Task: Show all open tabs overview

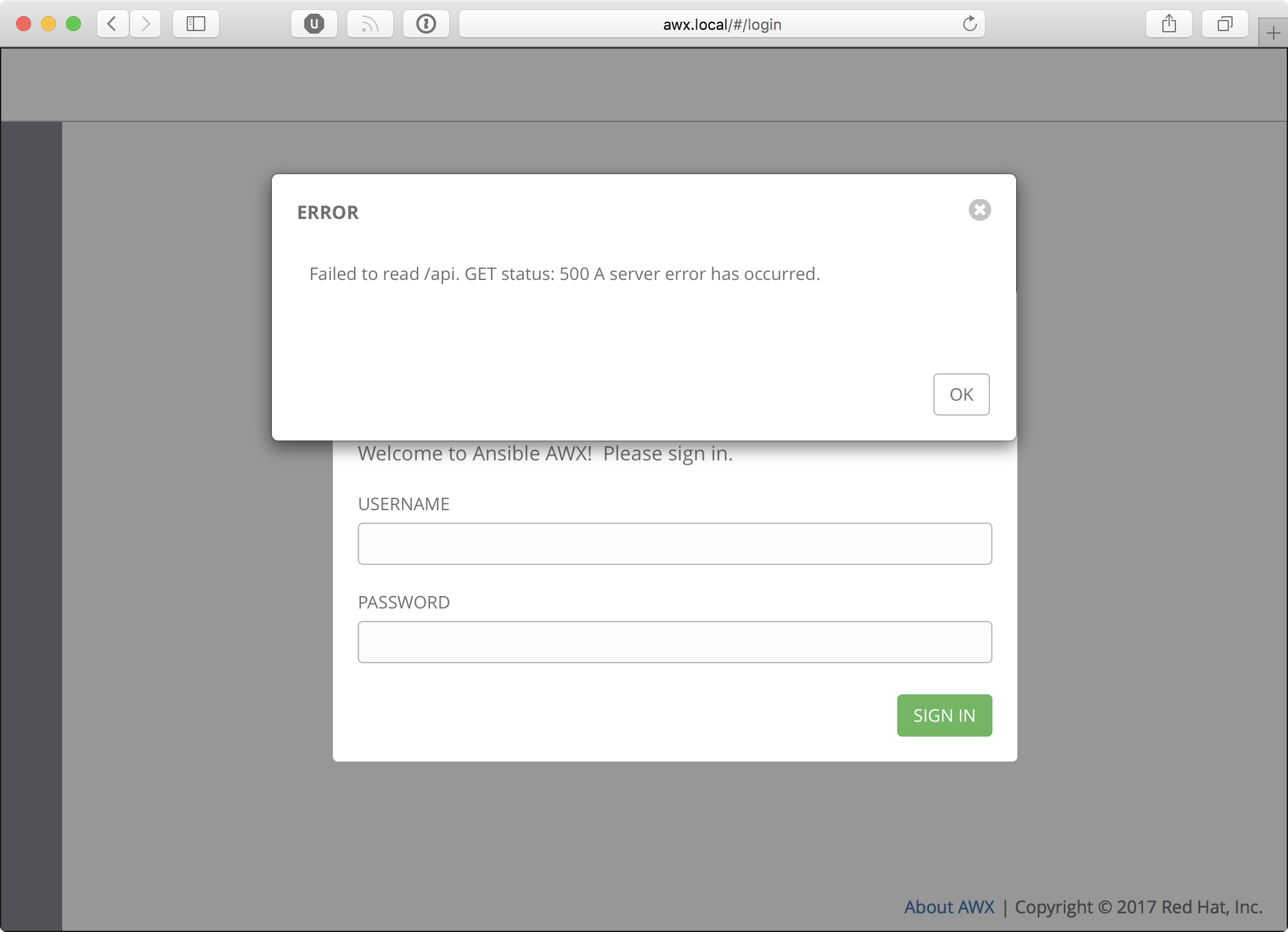Action: [1223, 24]
